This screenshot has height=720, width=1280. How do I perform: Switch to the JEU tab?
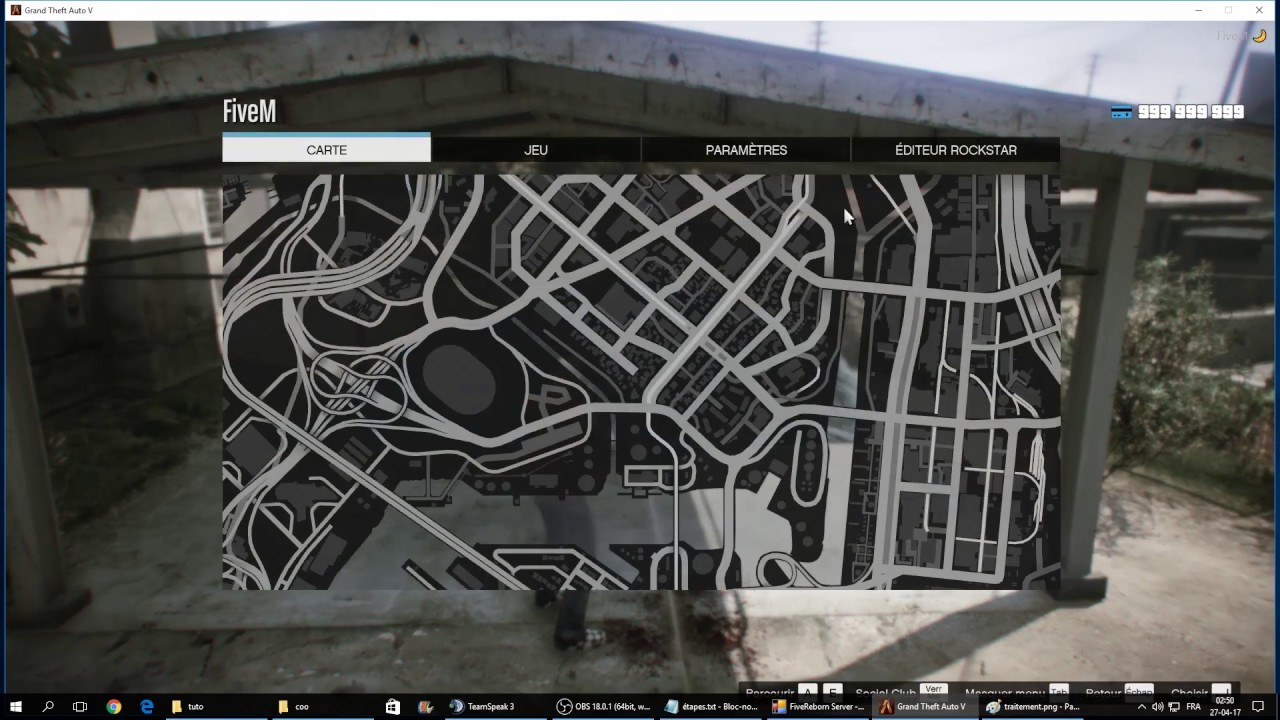tap(536, 149)
